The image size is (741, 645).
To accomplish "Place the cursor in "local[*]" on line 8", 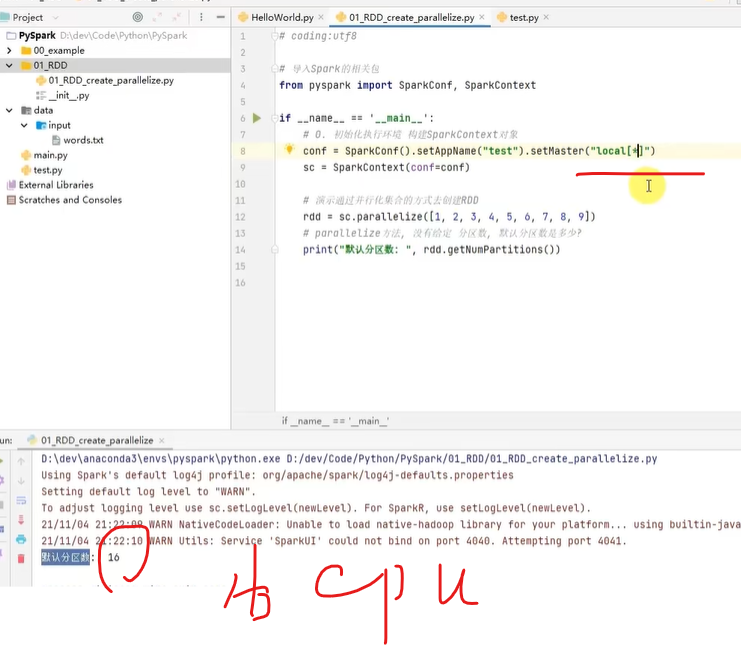I will [x=620, y=151].
